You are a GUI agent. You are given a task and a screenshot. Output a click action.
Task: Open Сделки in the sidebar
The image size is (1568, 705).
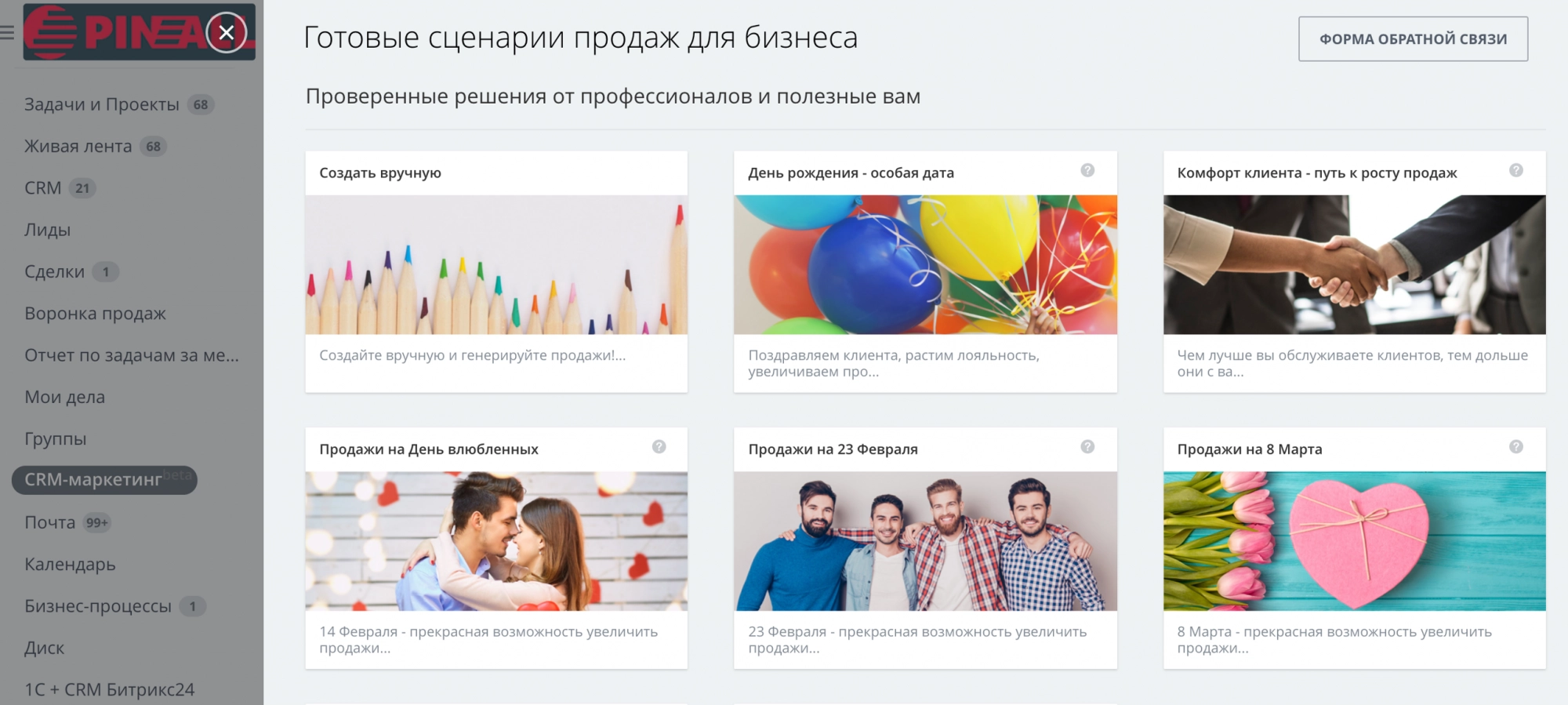pos(54,271)
